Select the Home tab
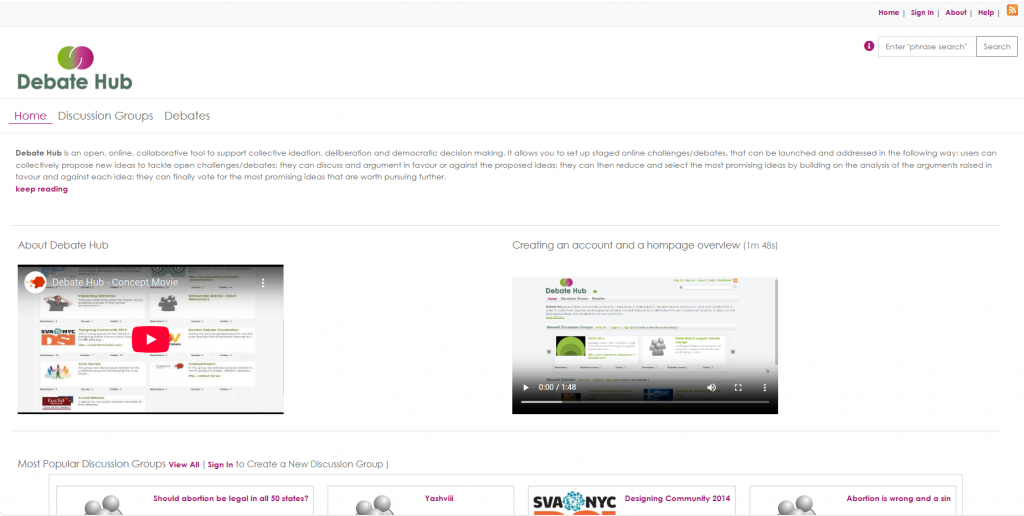The width and height of the screenshot is (1024, 516). pos(30,116)
